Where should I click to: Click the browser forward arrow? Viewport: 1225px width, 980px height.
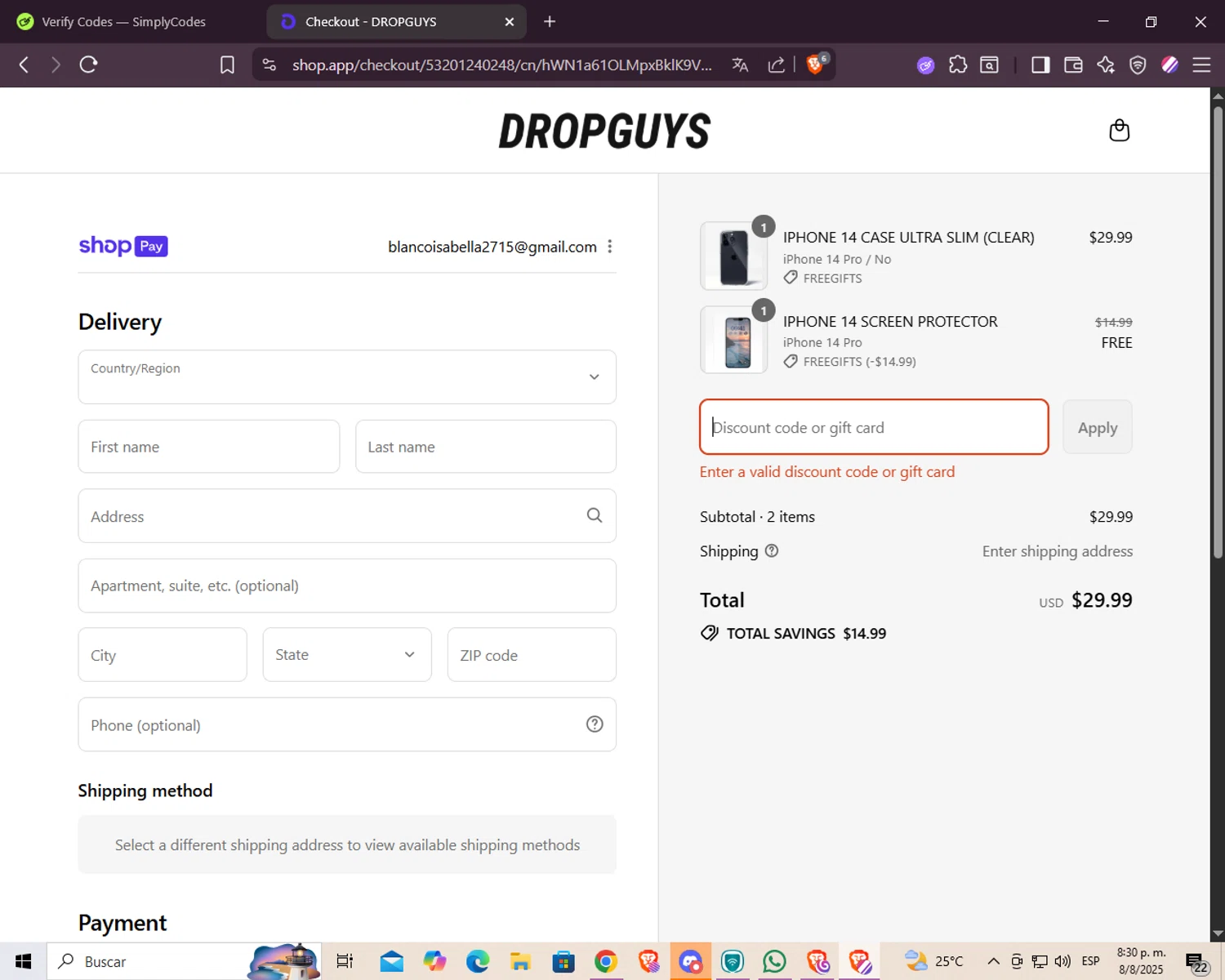(x=56, y=65)
